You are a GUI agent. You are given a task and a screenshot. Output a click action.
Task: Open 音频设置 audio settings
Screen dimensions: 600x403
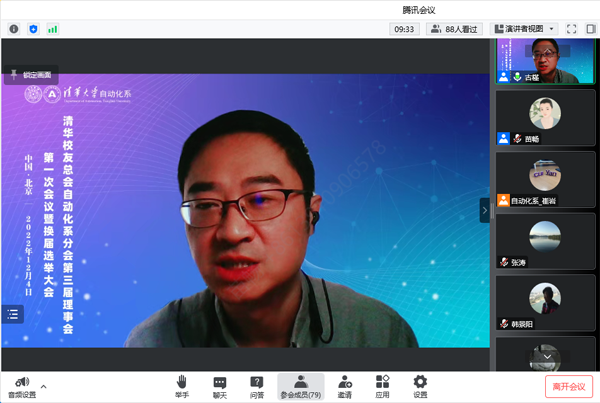(22, 387)
